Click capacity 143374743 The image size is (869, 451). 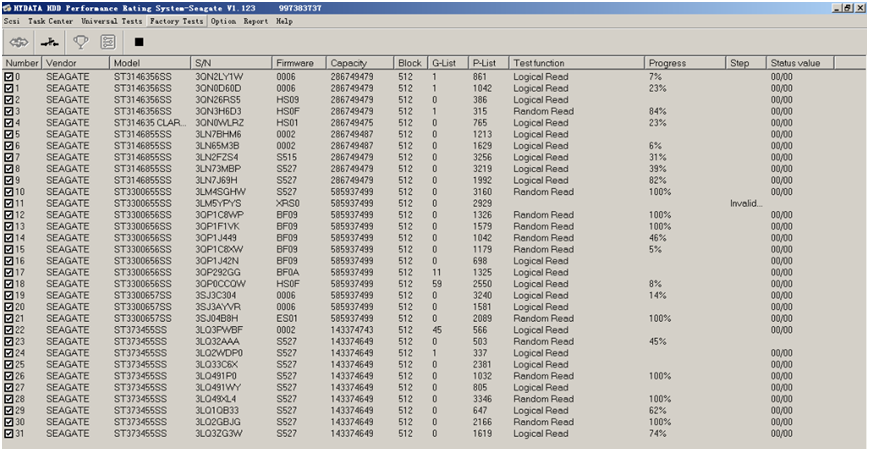pos(352,330)
